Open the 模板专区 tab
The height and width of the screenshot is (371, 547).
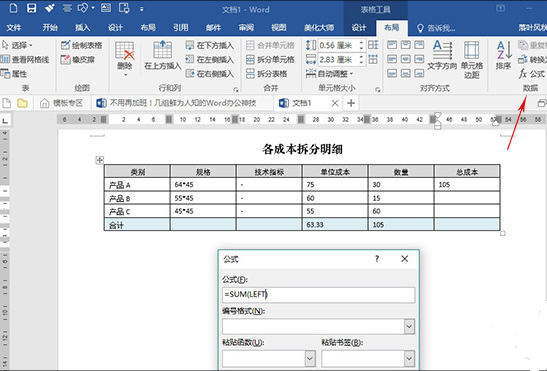62,103
